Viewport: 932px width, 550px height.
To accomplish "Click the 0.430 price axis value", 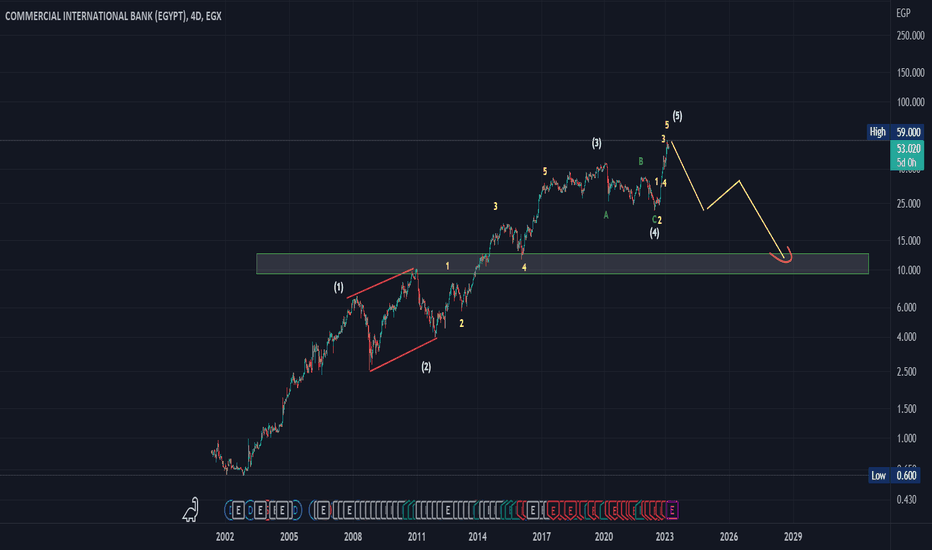I will (906, 500).
